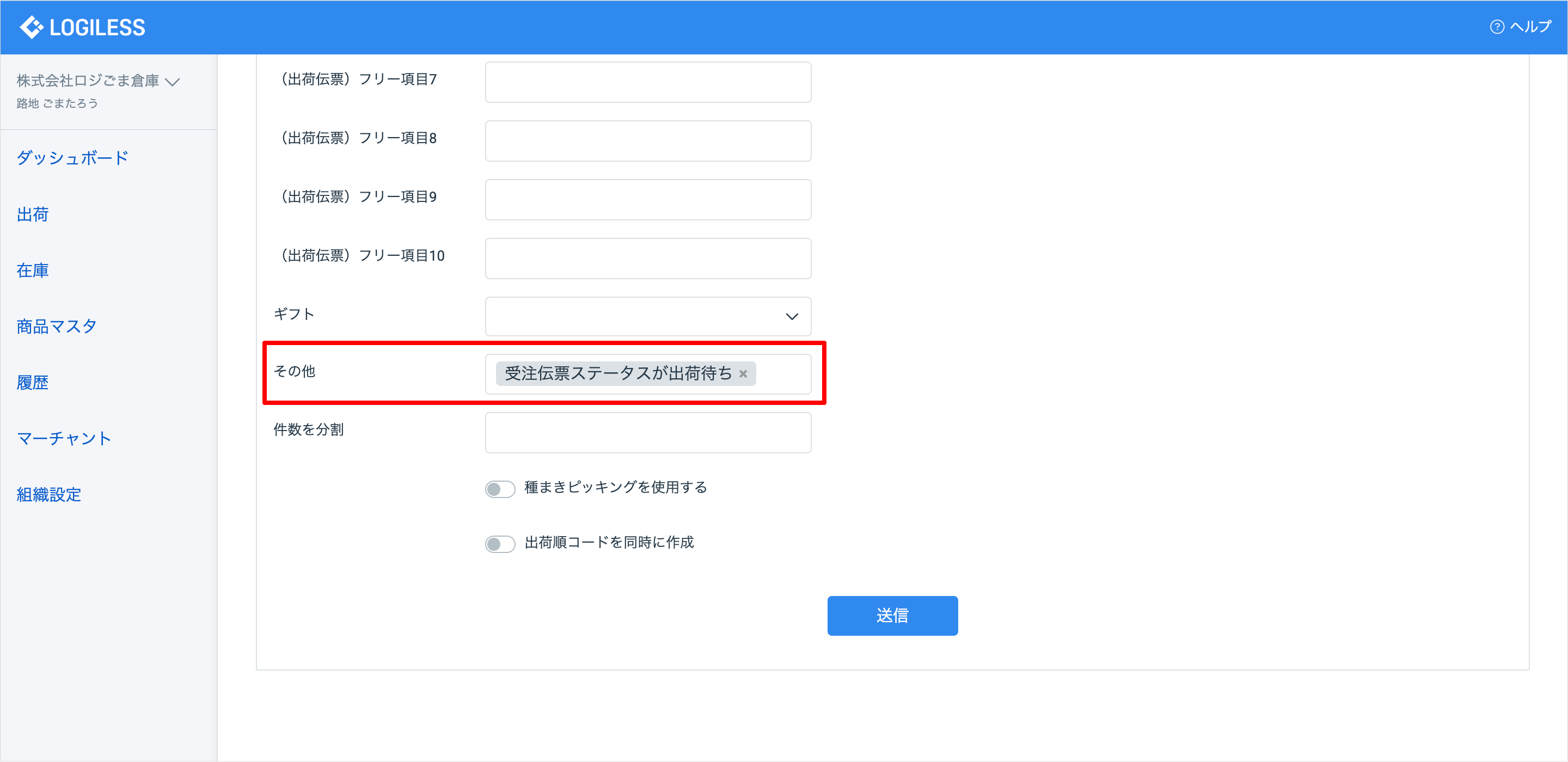The image size is (1568, 762).
Task: Click the 件数を分割 input field
Action: [x=648, y=433]
